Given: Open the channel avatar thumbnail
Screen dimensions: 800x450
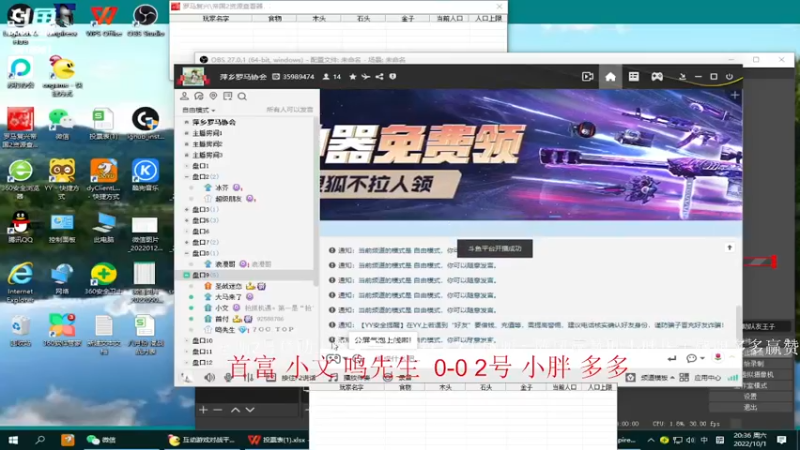Looking at the screenshot, I should coord(193,77).
